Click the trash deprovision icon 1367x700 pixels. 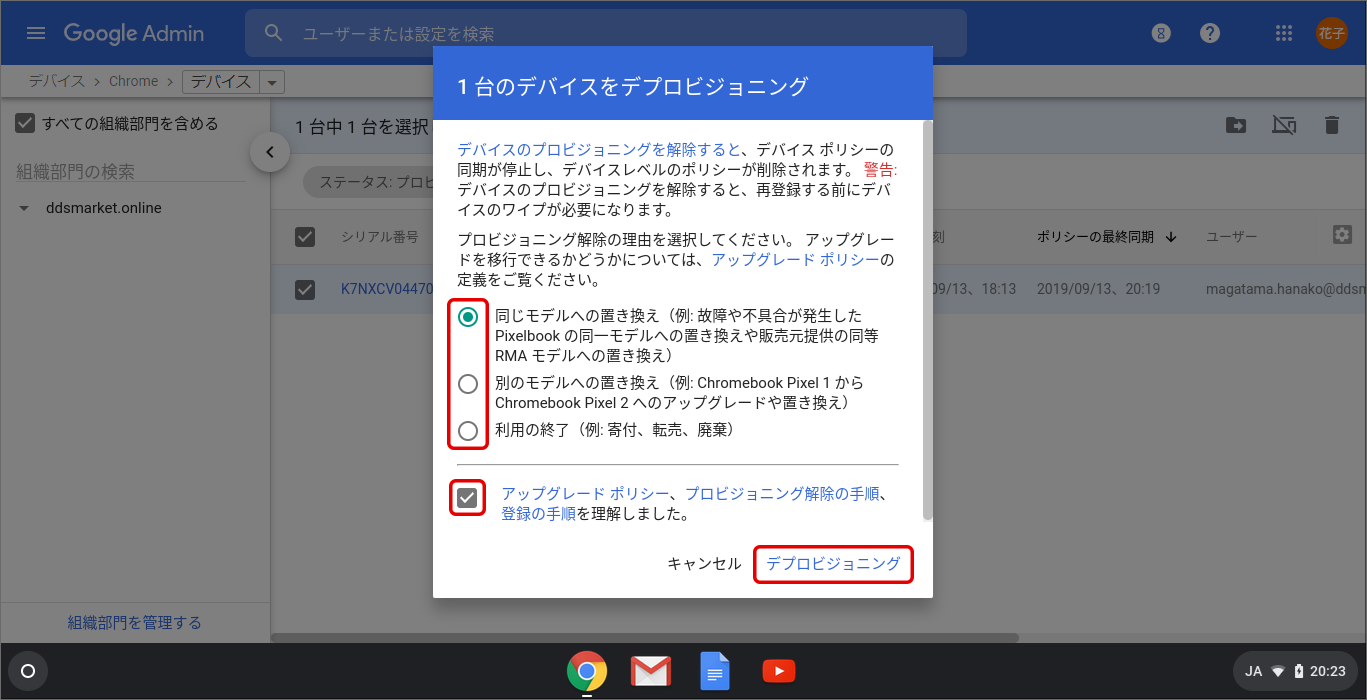pos(1331,125)
